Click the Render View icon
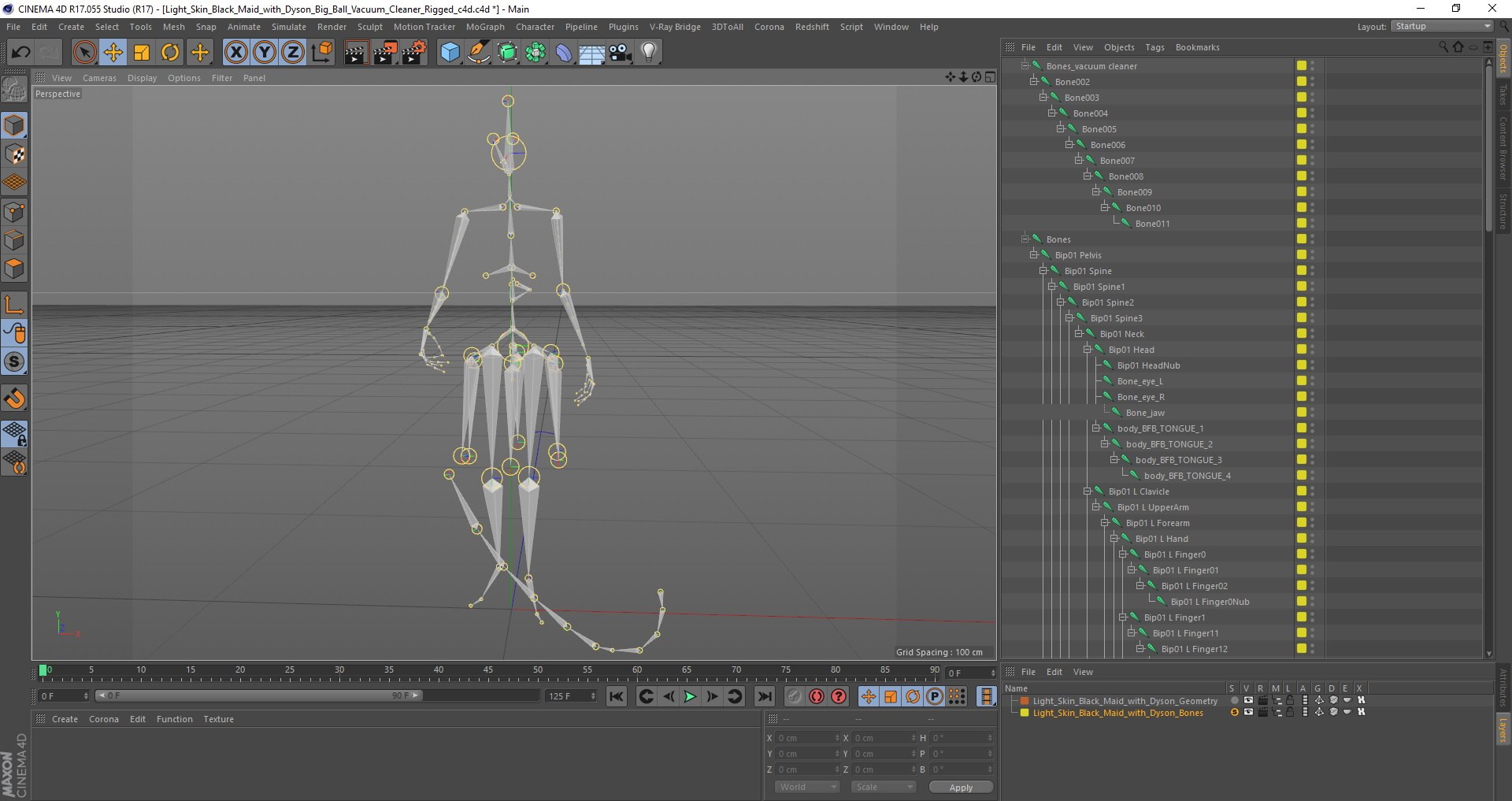 356,53
